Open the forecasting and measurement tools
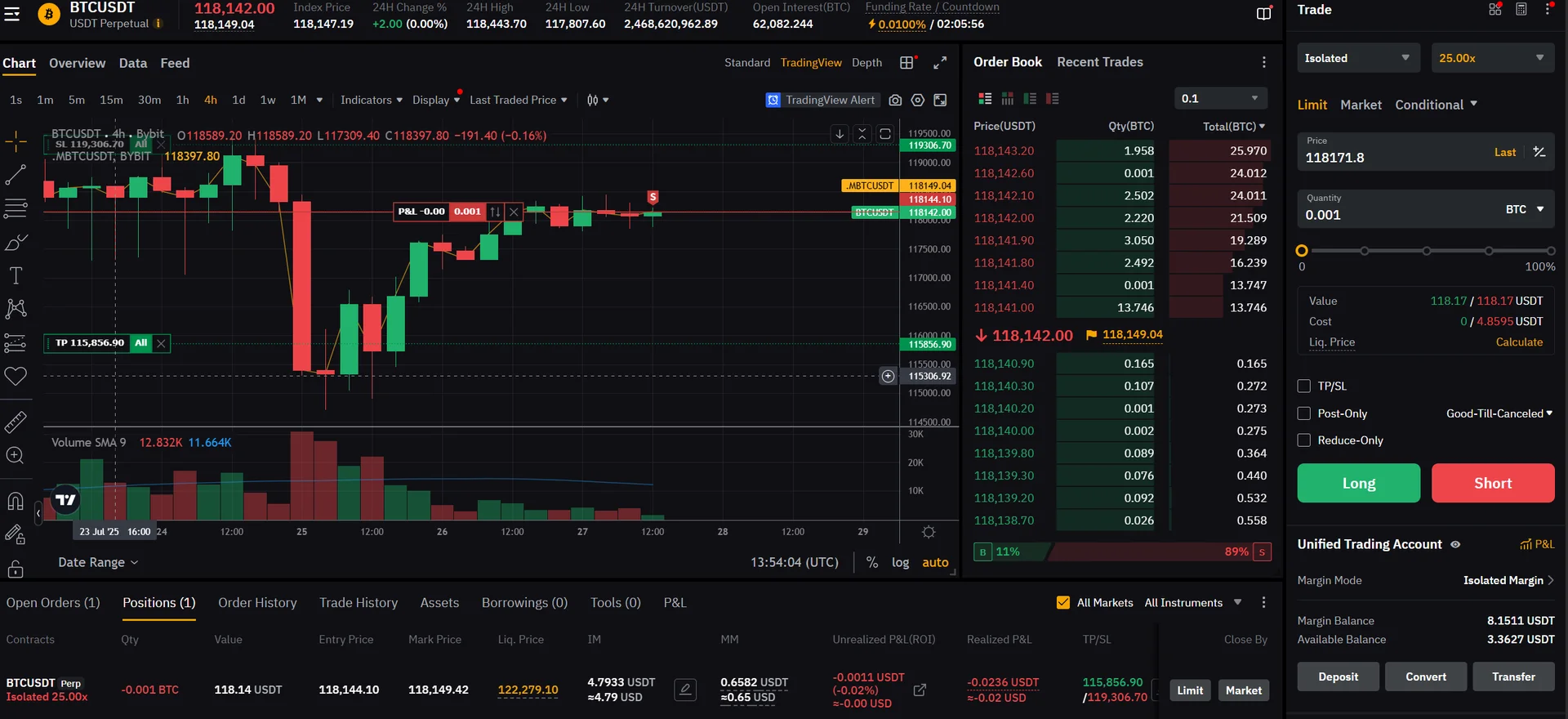 [16, 342]
